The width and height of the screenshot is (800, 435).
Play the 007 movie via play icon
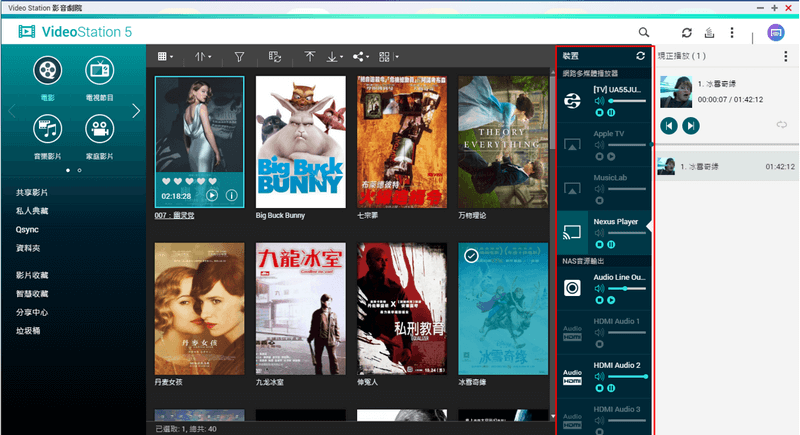pyautogui.click(x=212, y=195)
